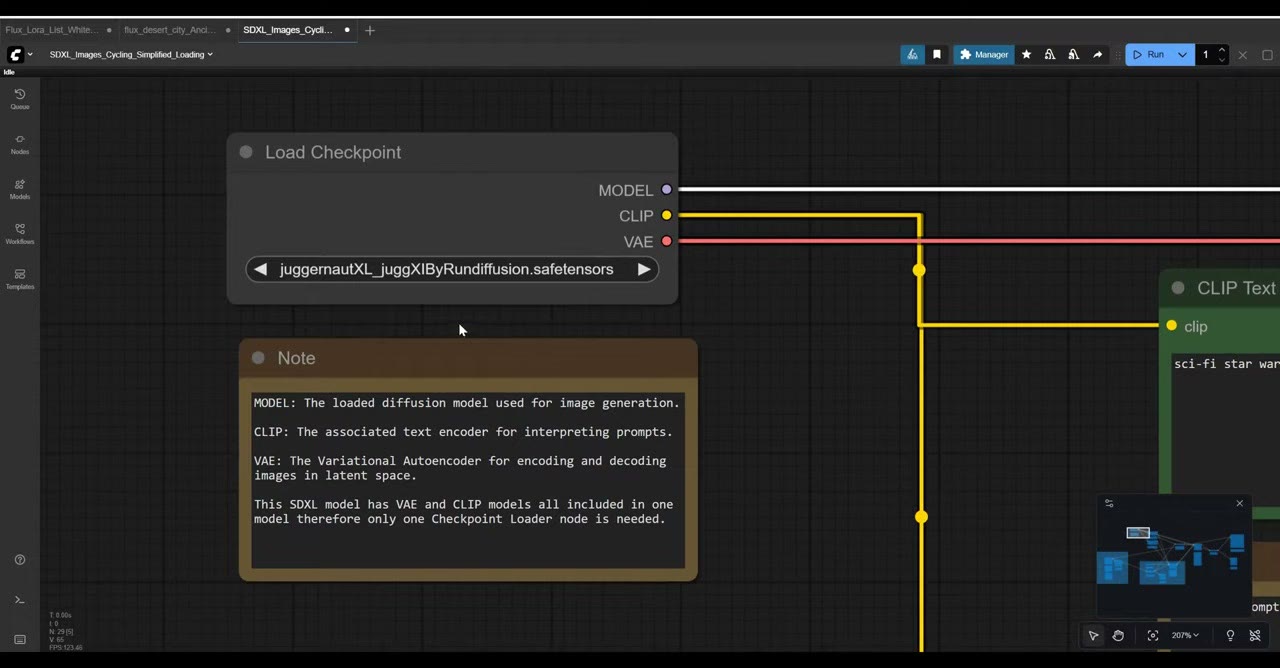This screenshot has height=668, width=1280.
Task: Click the lower reroute dot on yellow link
Action: (x=921, y=517)
